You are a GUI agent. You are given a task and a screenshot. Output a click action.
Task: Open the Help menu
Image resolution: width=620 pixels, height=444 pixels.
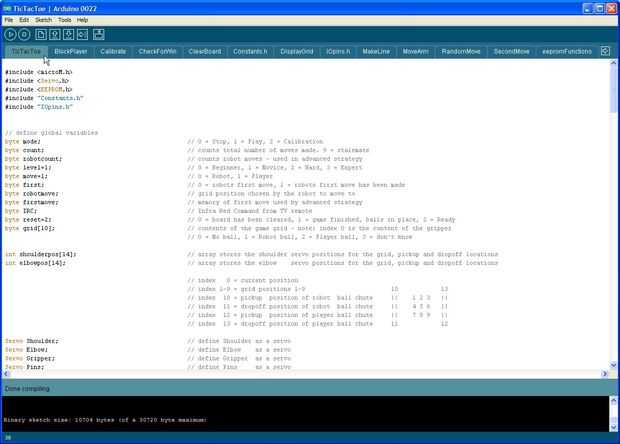point(82,20)
